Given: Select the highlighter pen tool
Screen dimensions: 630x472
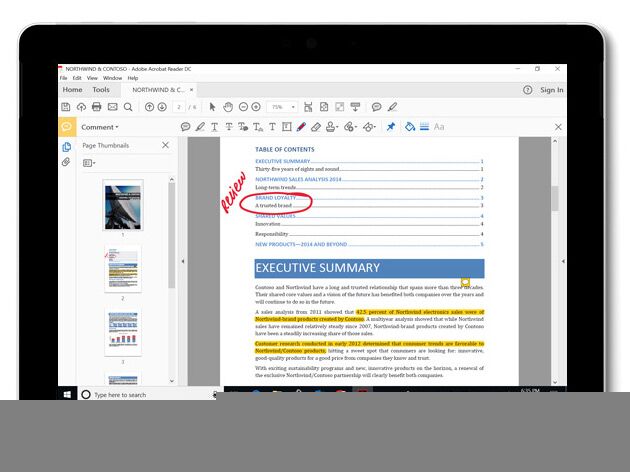Looking at the screenshot, I should (200, 127).
